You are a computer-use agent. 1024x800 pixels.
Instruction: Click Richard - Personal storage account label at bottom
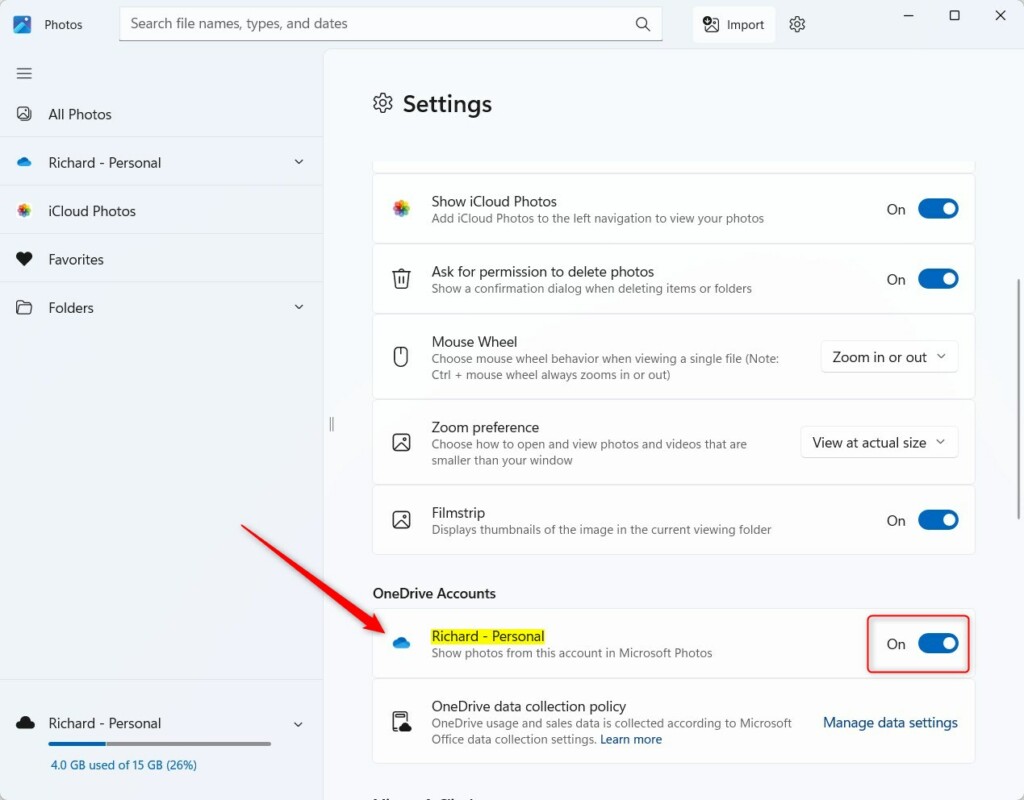[104, 723]
